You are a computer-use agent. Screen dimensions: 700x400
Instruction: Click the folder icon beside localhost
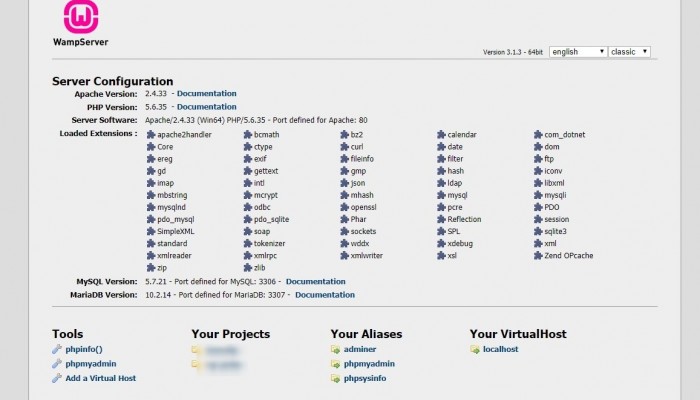coord(474,350)
